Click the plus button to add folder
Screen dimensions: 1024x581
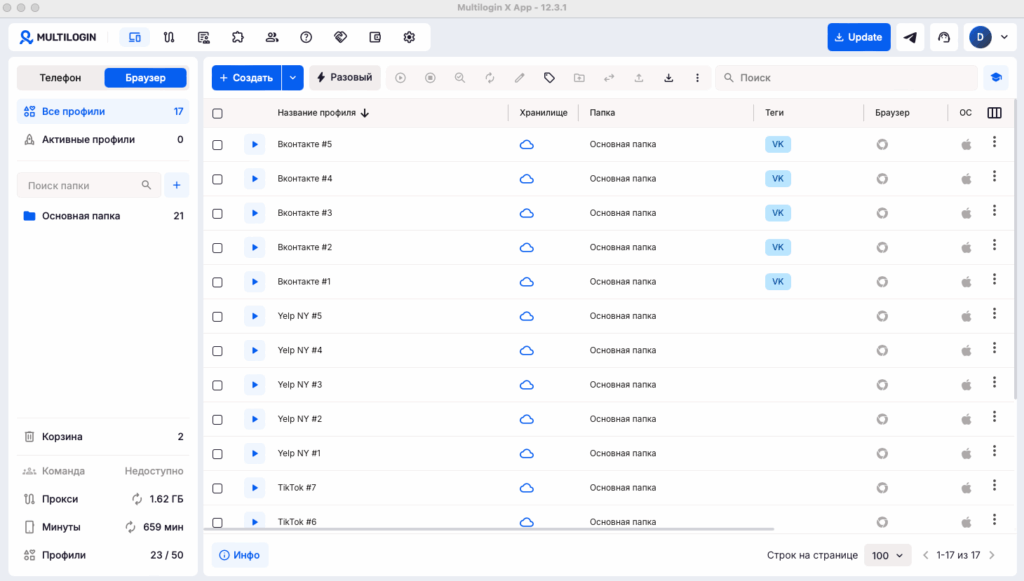tap(176, 185)
